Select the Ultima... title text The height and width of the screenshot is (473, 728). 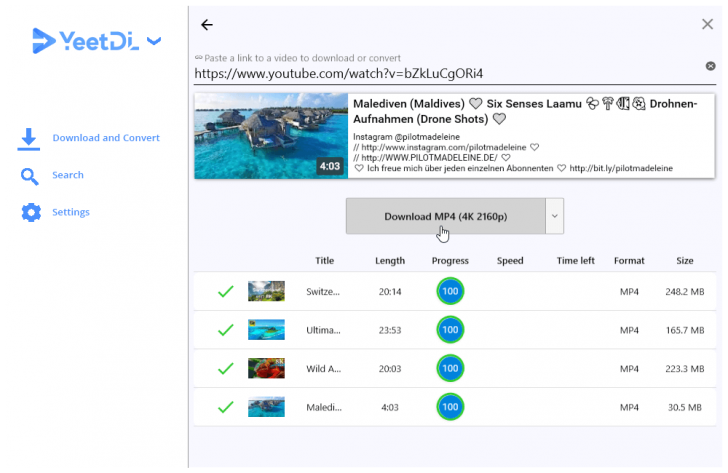tap(323, 330)
